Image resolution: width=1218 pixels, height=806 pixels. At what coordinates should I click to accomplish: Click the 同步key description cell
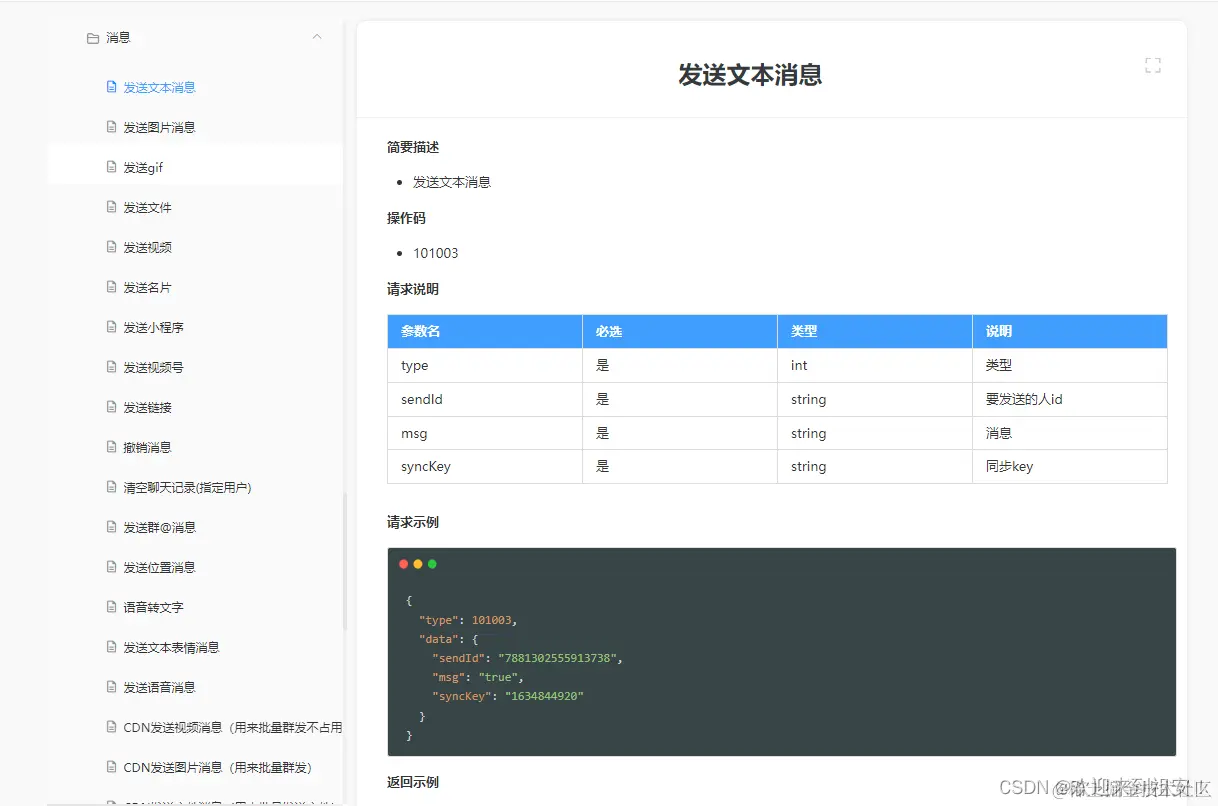pyautogui.click(x=1070, y=466)
